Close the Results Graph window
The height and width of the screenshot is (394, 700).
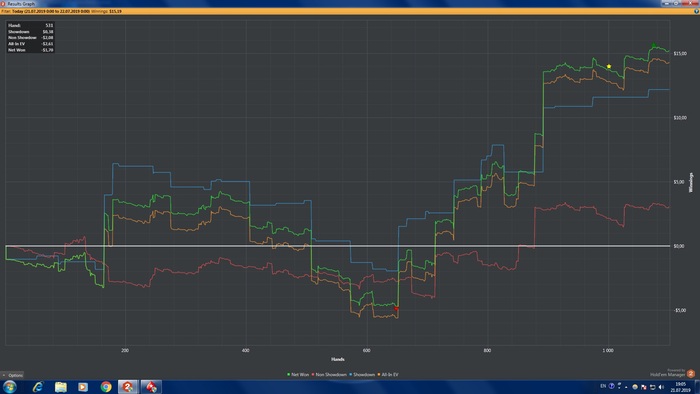[690, 3]
